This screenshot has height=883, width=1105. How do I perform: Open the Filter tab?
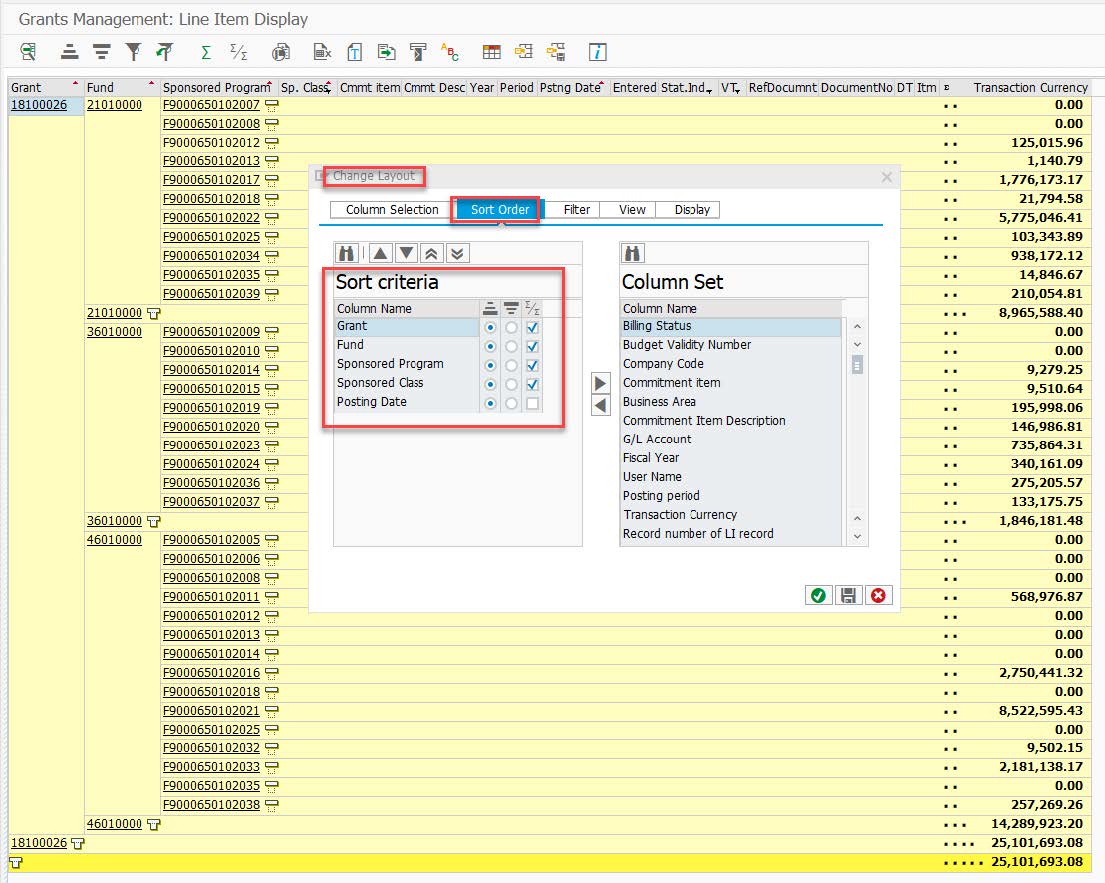tap(576, 210)
